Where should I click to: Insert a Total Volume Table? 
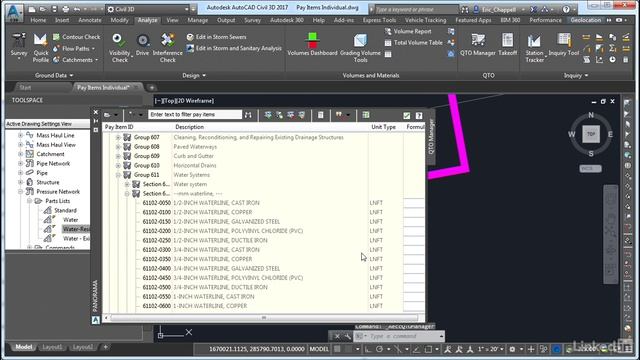click(x=413, y=42)
